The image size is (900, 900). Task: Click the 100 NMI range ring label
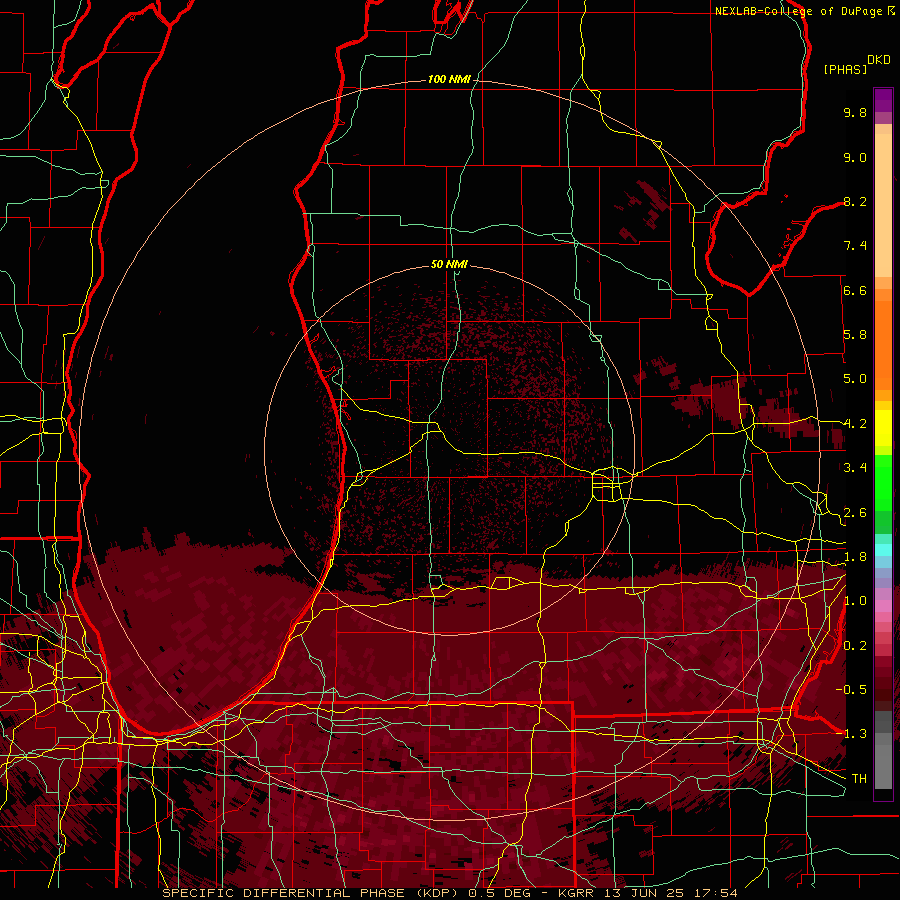449,79
